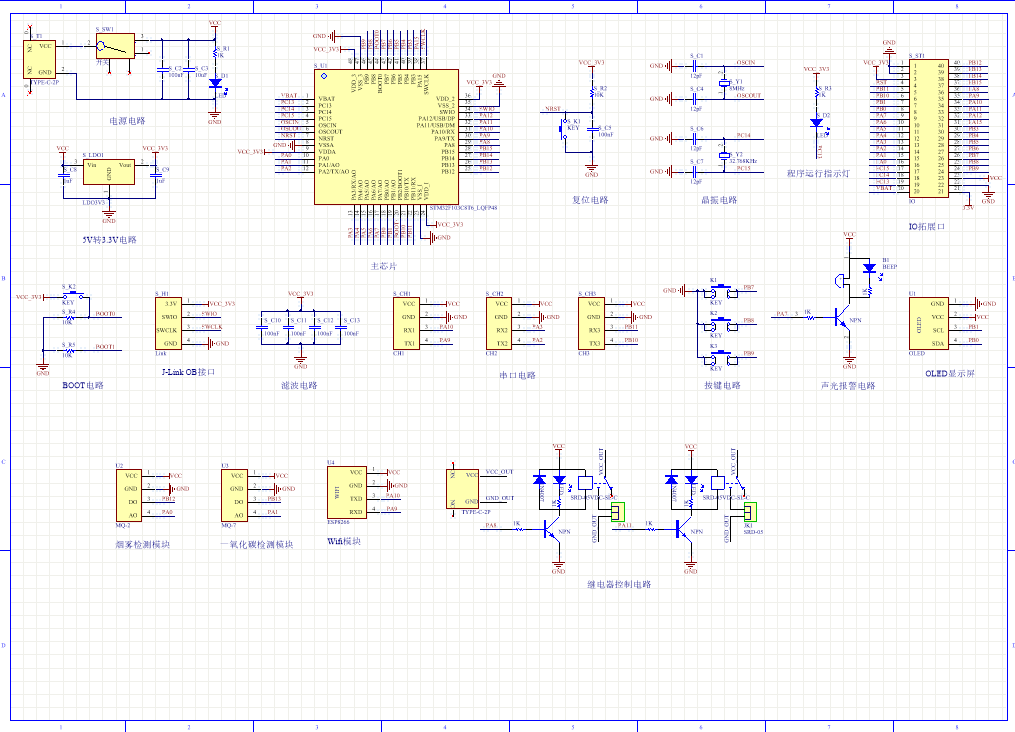Click the LDO3V3 regulator component
Screen dimensions: 1015x732
coord(109,172)
